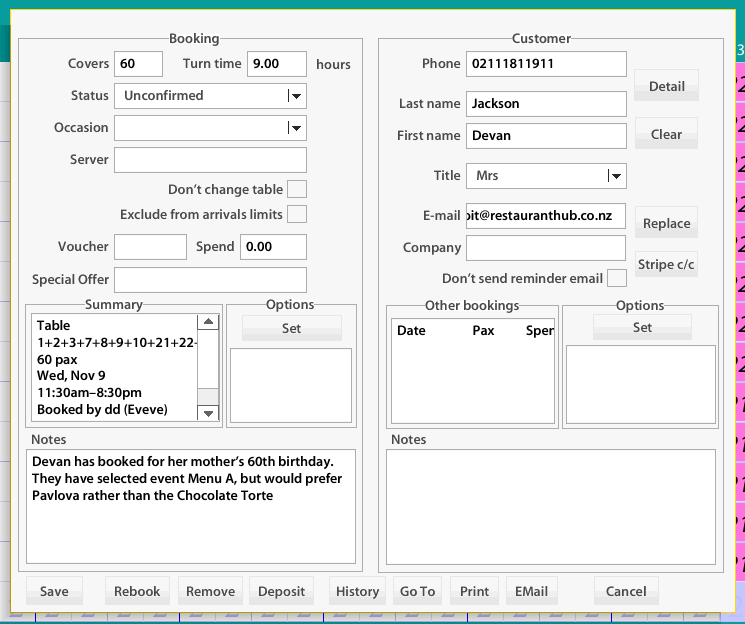Click into the Turn time field
The image size is (745, 624).
[x=277, y=64]
